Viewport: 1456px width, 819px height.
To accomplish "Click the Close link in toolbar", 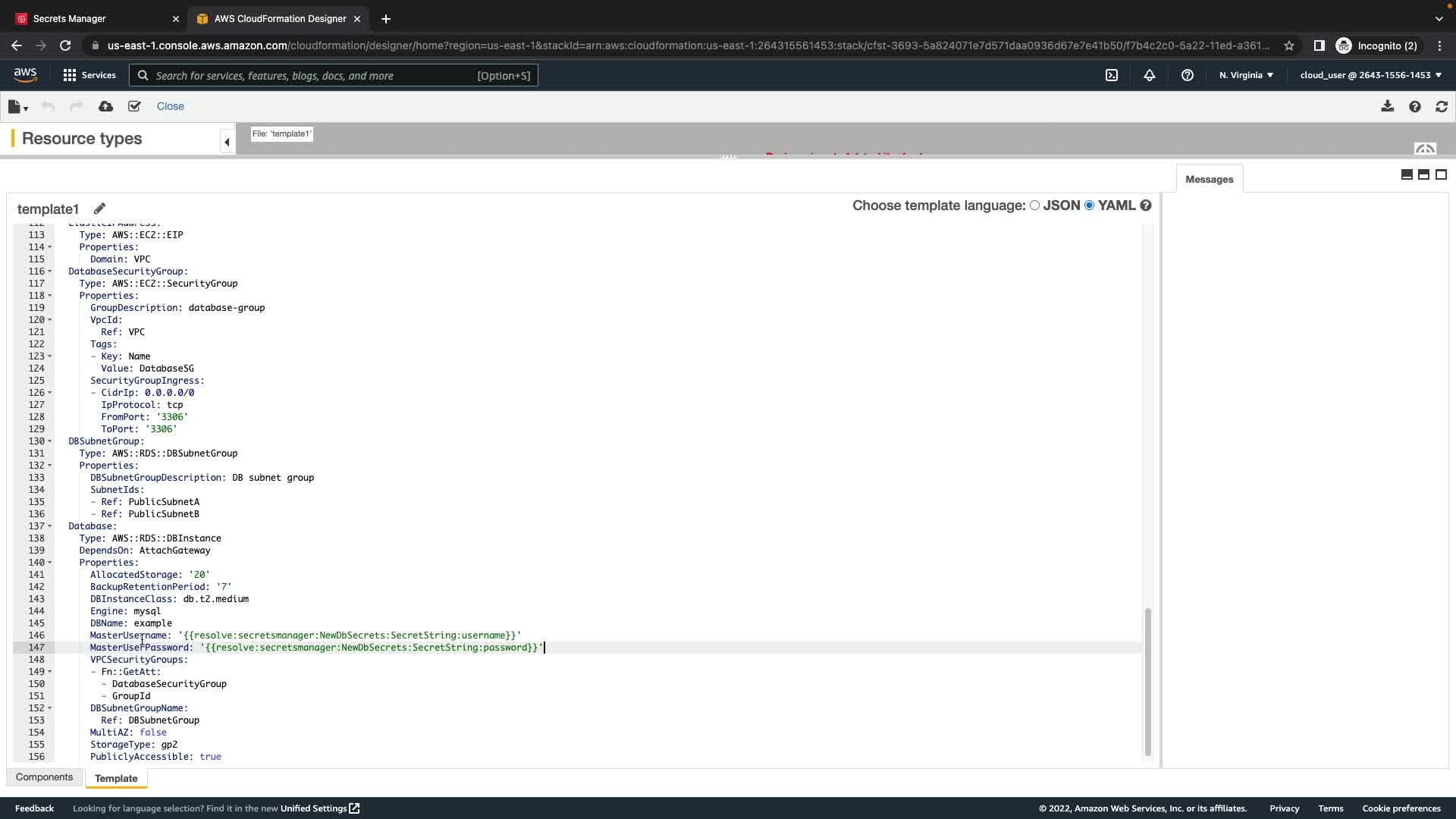I will 170,106.
